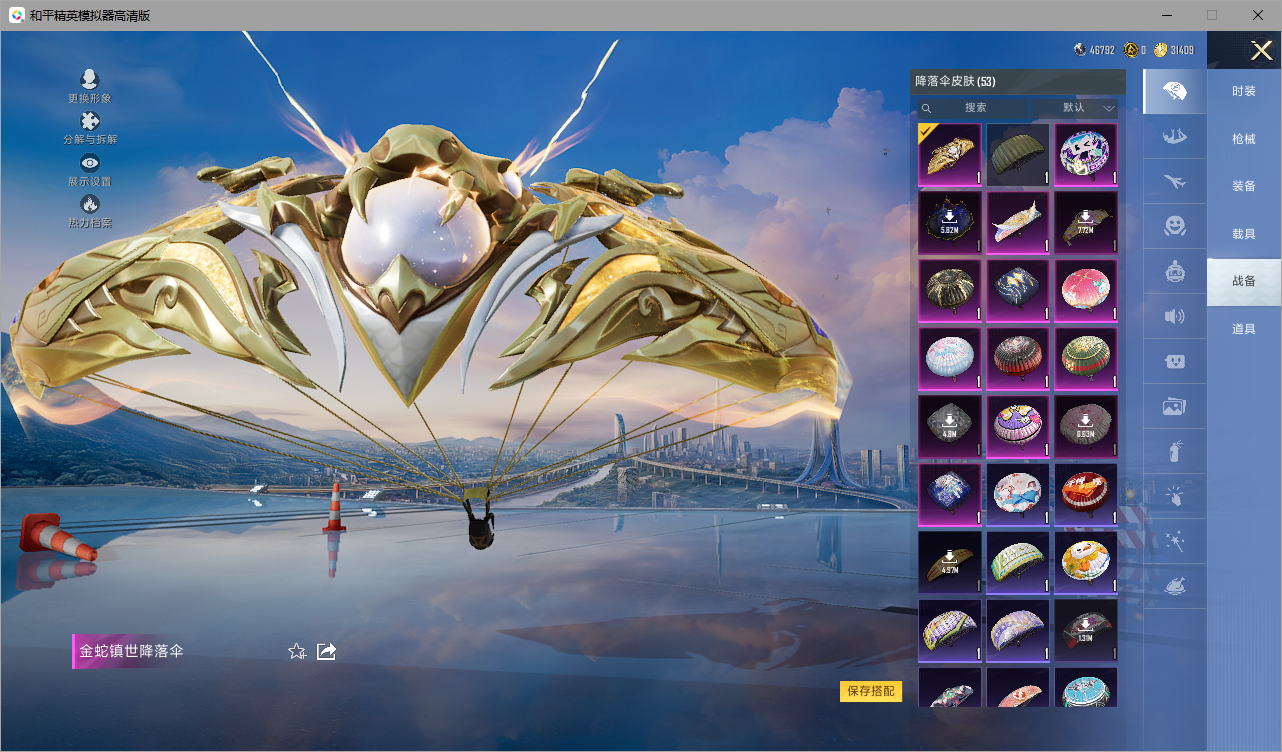The height and width of the screenshot is (752, 1282).
Task: Click the 更换形象 change avatar icon
Action: click(x=90, y=79)
